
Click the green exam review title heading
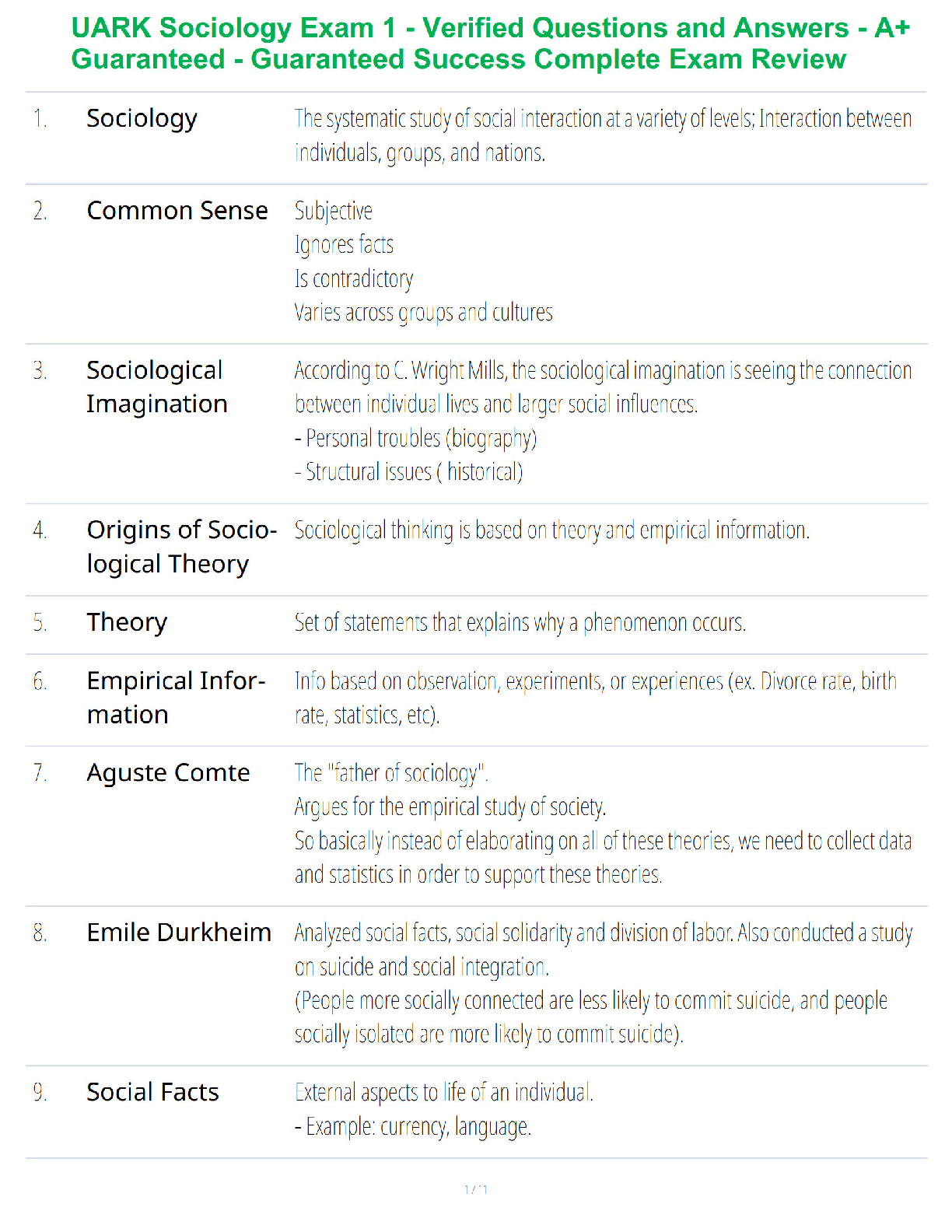click(490, 44)
